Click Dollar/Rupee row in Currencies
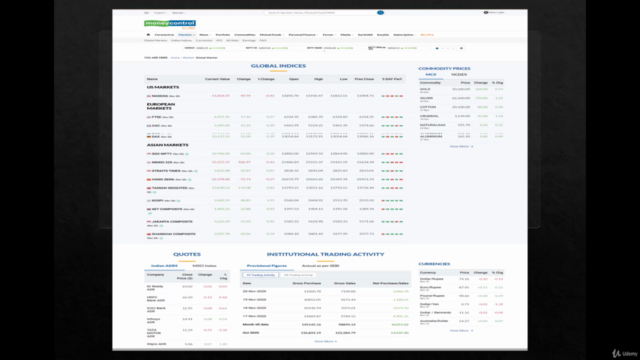The image size is (640, 360). tap(461, 280)
